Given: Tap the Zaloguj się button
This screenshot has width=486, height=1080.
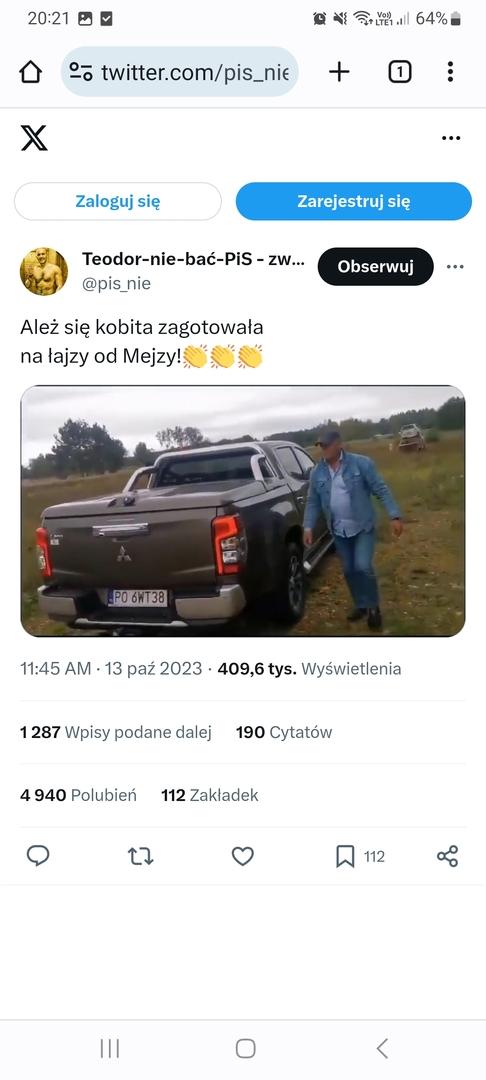Looking at the screenshot, I should point(118,201).
